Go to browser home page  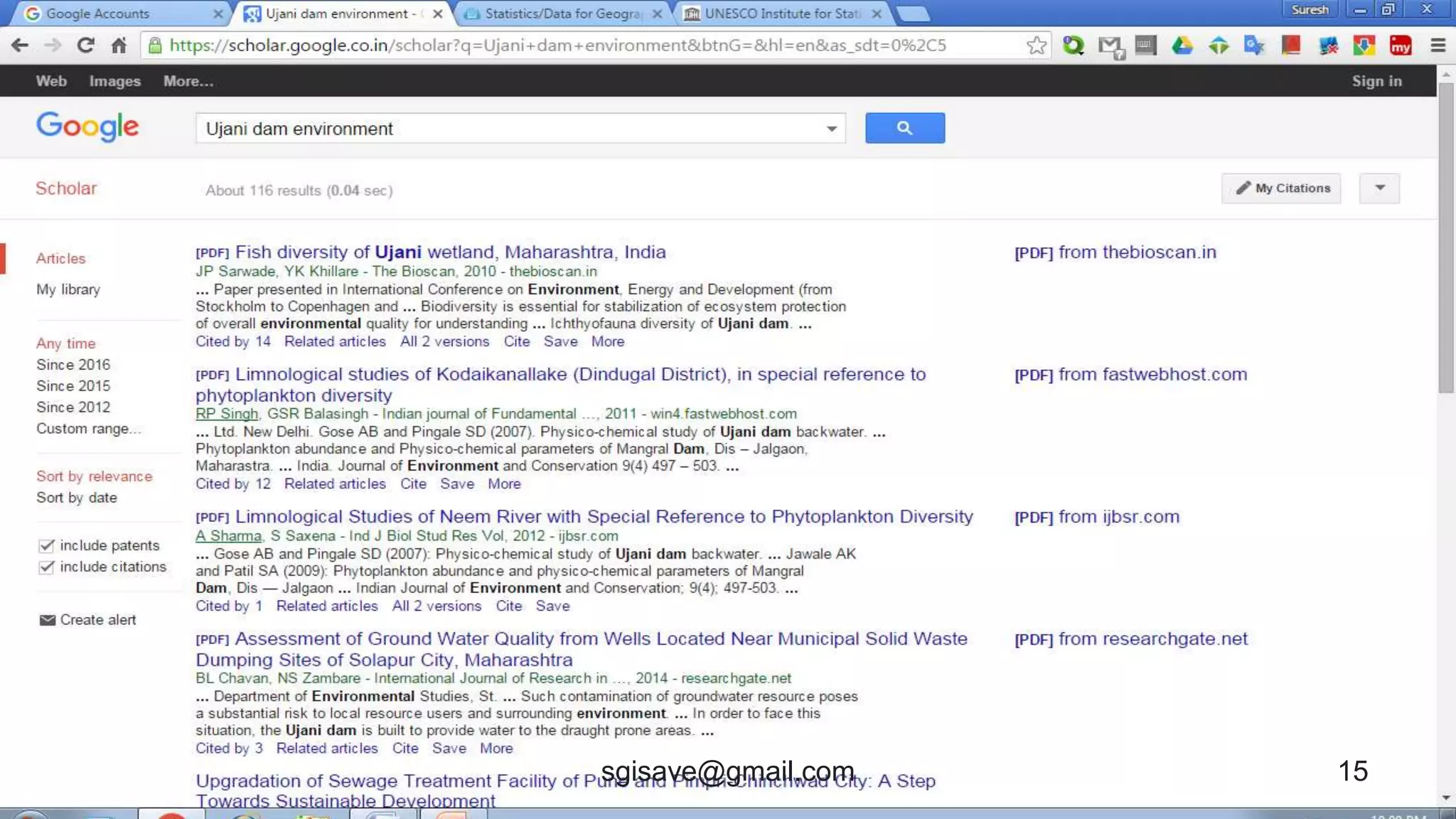tap(119, 45)
